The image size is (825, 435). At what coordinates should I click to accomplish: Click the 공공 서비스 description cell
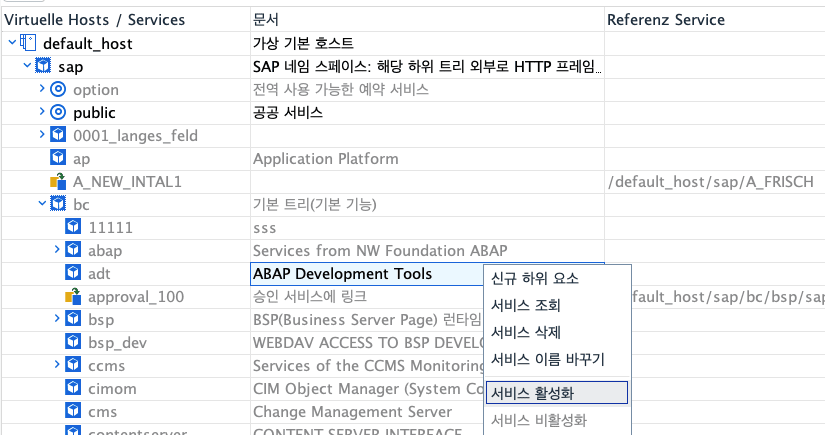pyautogui.click(x=427, y=113)
